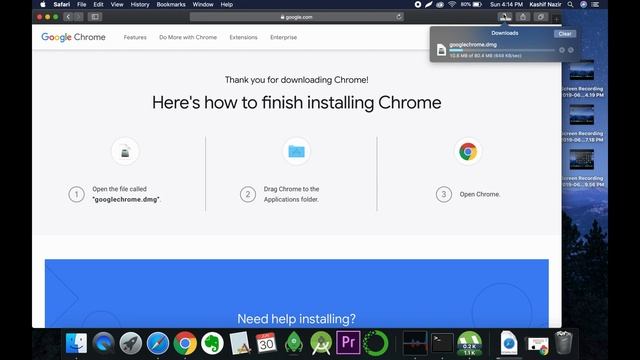Open a new tab with plus button
Image resolution: width=640 pixels, height=360 pixels.
click(x=556, y=18)
